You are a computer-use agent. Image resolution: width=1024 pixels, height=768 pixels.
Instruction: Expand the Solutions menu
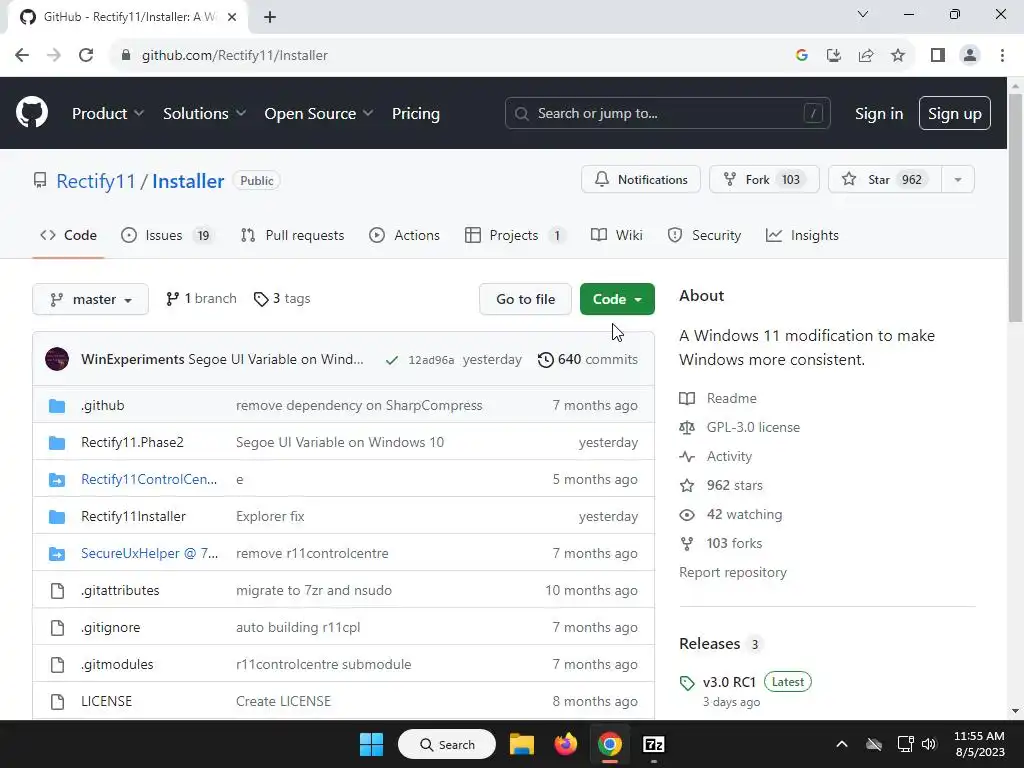(204, 114)
